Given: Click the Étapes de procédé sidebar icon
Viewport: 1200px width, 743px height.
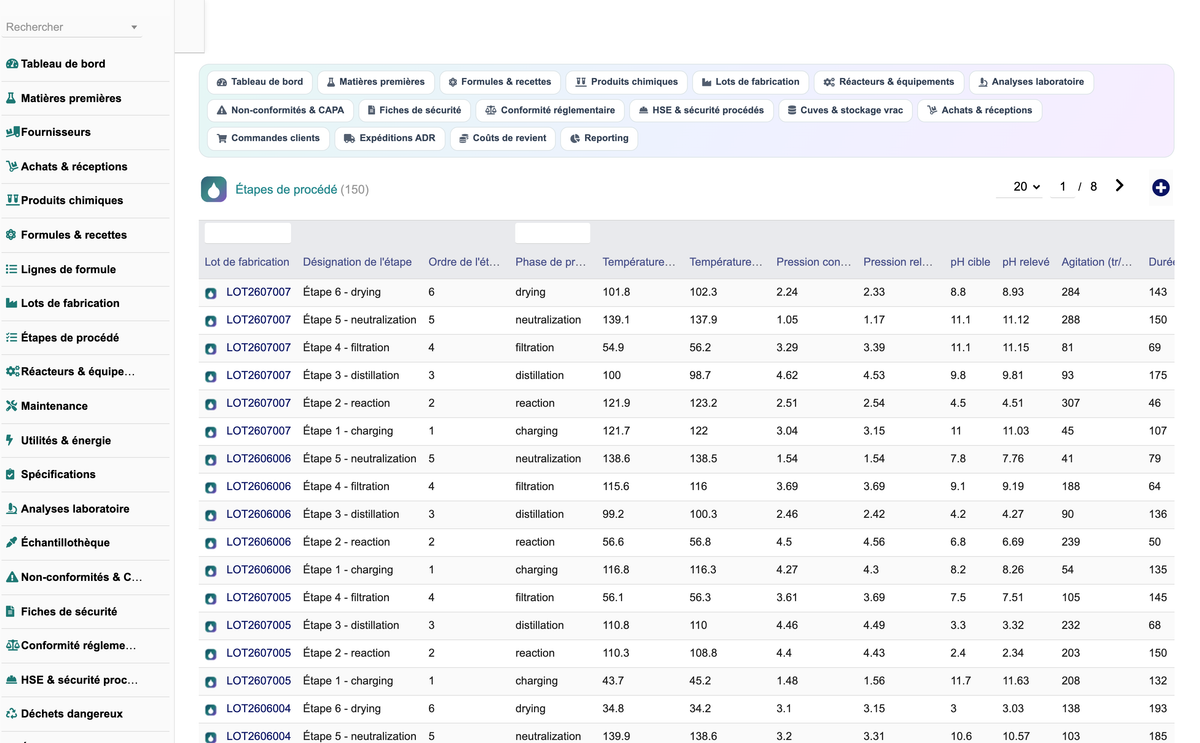Looking at the screenshot, I should click(12, 337).
